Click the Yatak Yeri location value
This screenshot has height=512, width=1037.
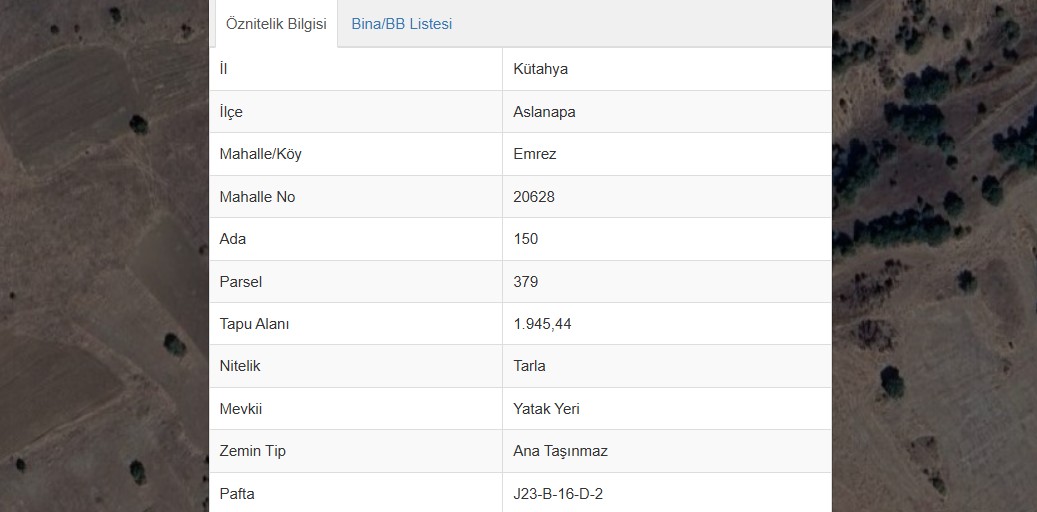tap(546, 409)
